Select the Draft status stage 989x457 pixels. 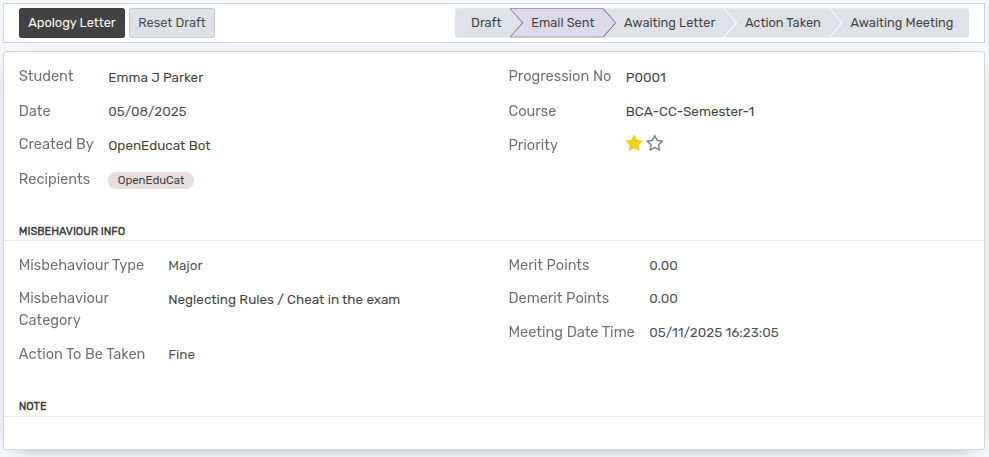(x=486, y=23)
